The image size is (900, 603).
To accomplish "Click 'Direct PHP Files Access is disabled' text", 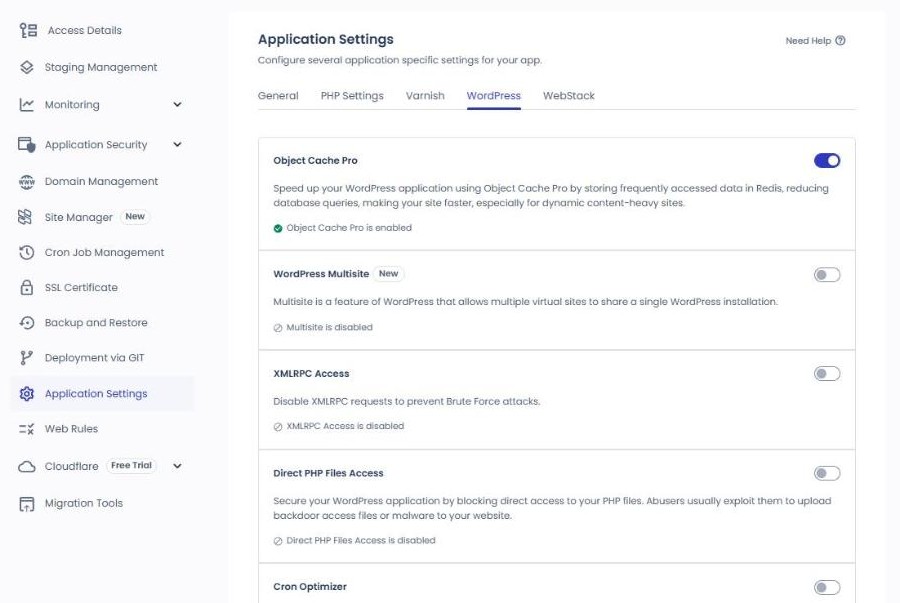I will coord(360,540).
